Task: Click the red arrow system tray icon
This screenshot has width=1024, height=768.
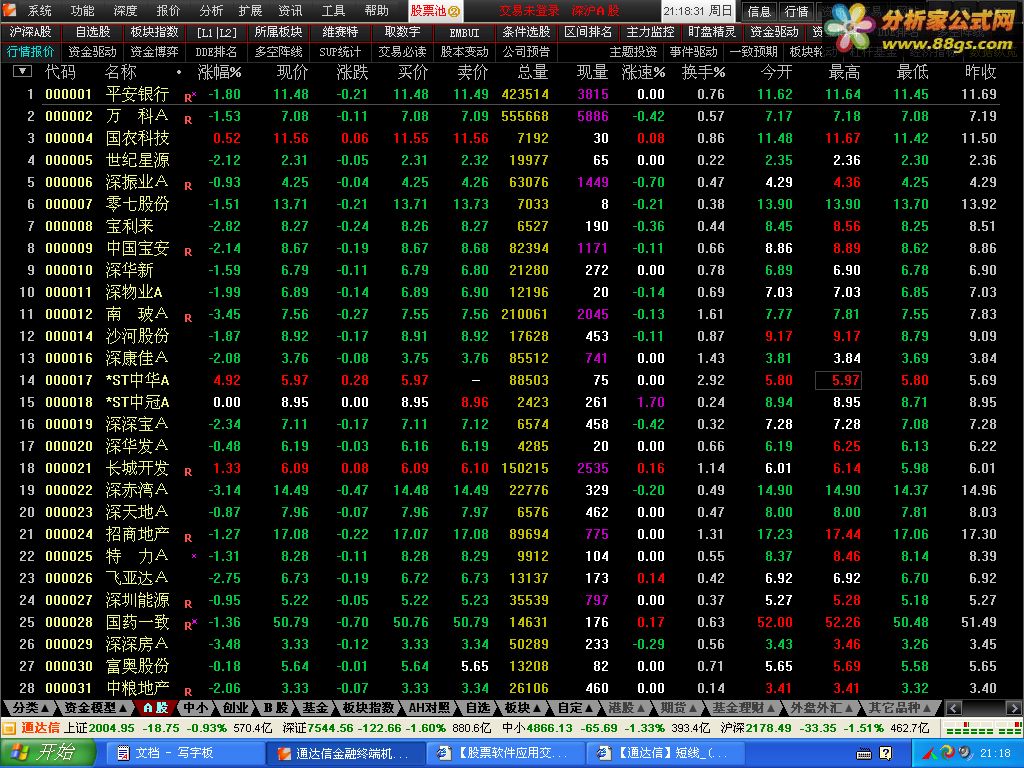Action: pyautogui.click(x=929, y=754)
